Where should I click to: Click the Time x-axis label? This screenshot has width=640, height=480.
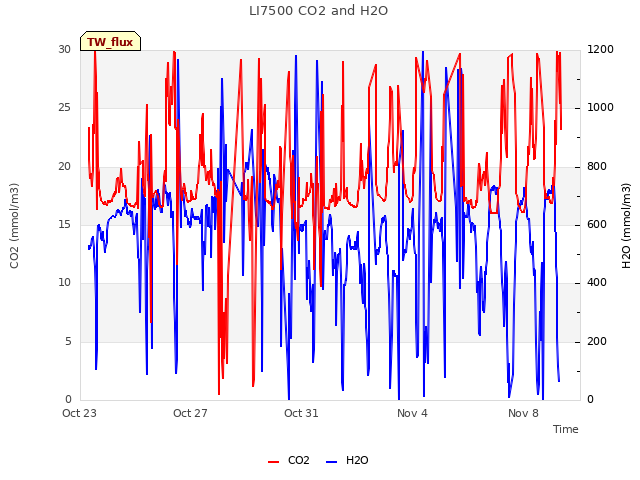click(x=566, y=429)
